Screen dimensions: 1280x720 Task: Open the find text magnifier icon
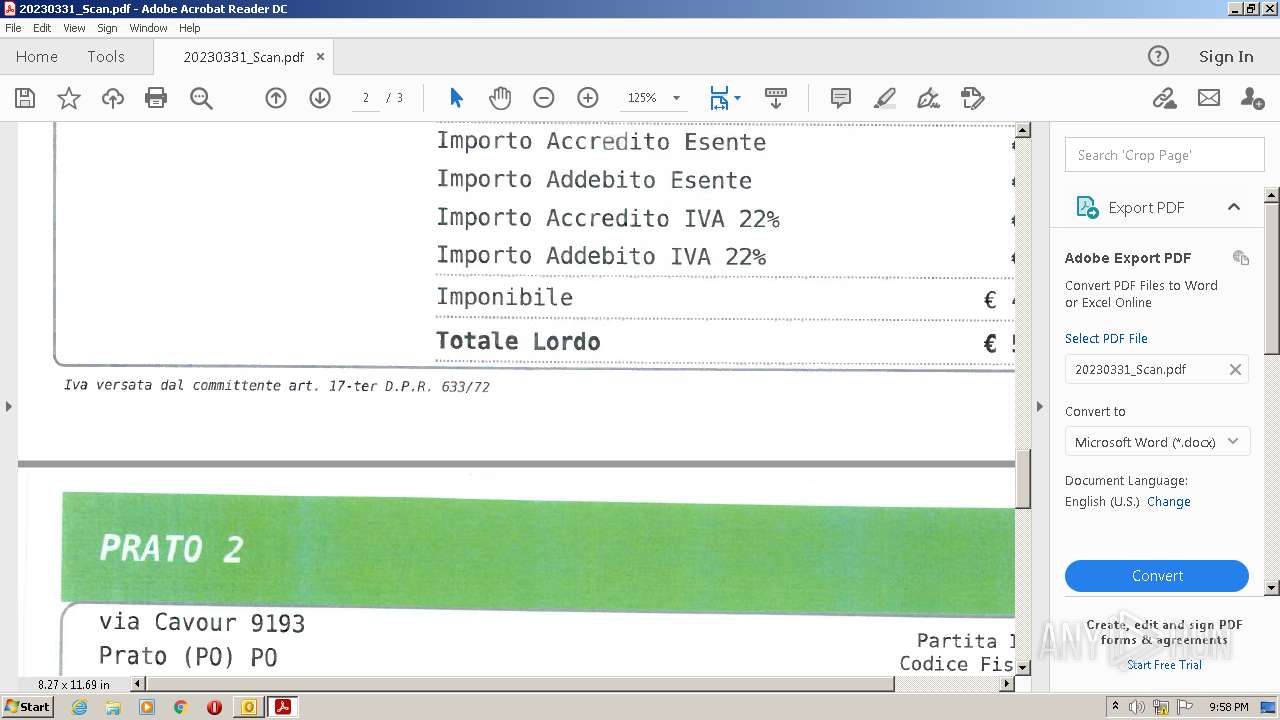201,98
